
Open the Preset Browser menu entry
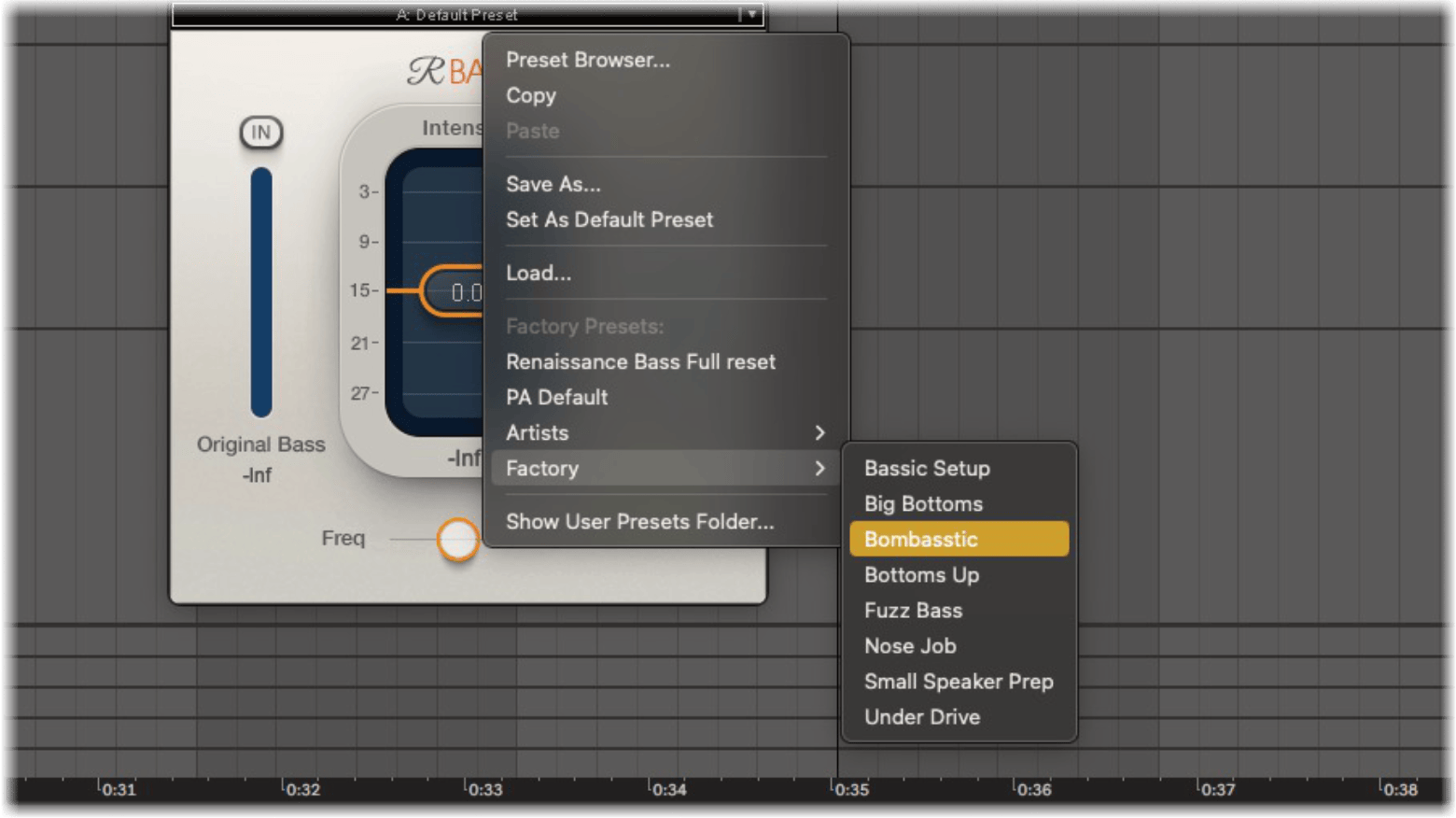(x=588, y=60)
